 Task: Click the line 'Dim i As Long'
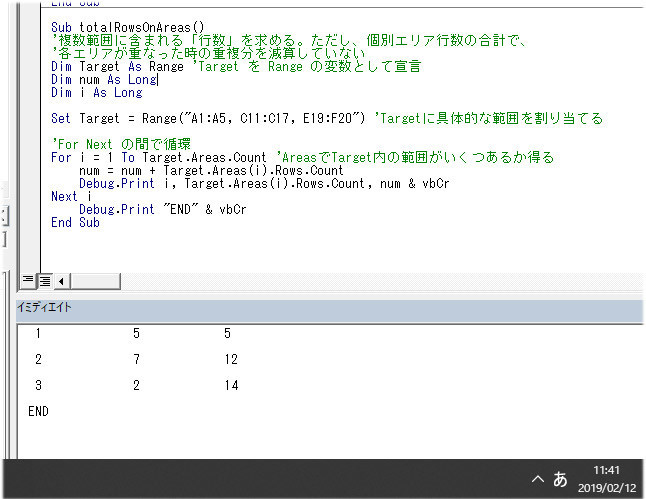(x=97, y=92)
